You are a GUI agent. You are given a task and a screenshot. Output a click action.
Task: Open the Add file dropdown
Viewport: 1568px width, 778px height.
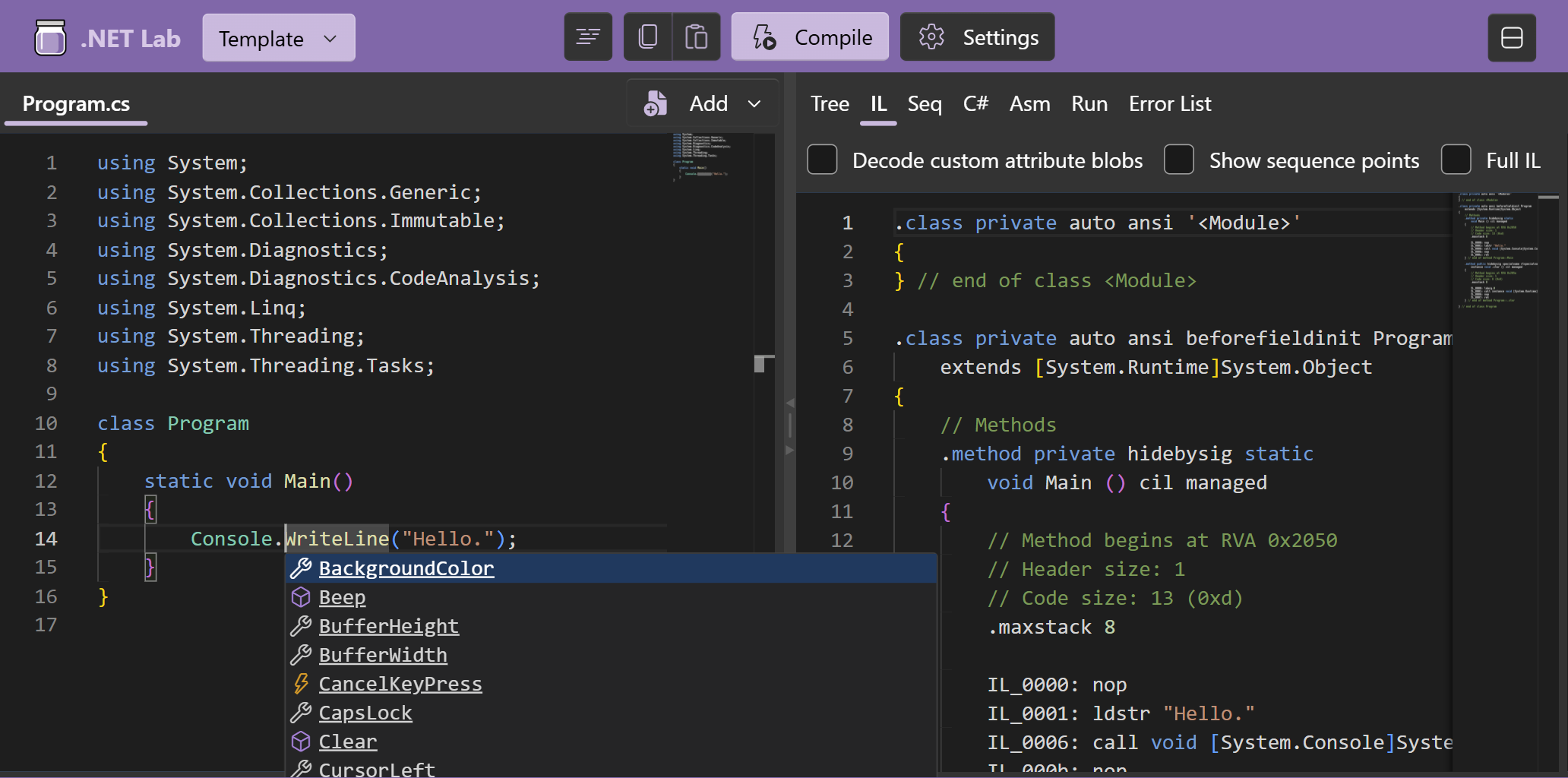tap(702, 103)
